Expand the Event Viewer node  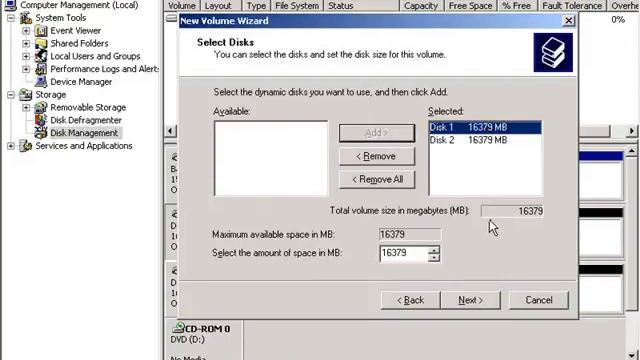(26, 31)
